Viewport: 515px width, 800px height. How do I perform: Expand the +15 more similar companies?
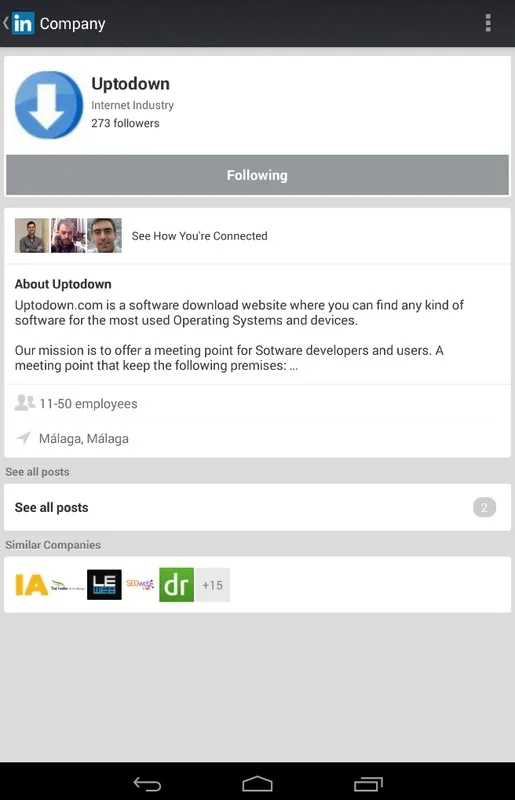pos(212,585)
